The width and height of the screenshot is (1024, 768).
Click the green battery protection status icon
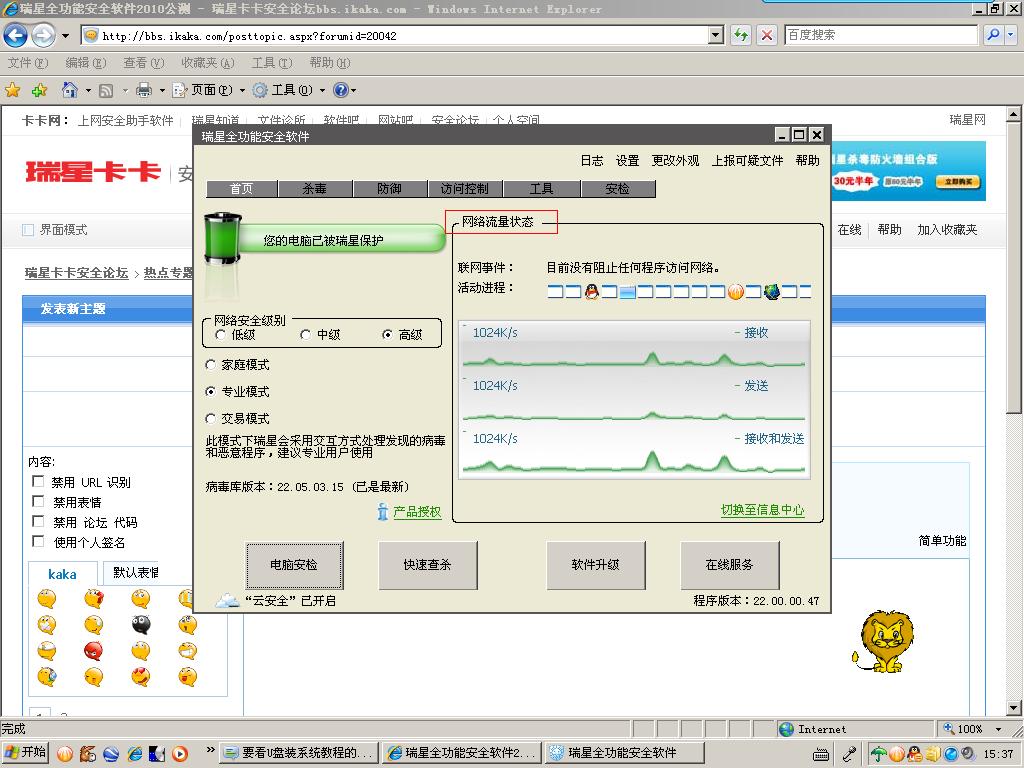click(223, 238)
